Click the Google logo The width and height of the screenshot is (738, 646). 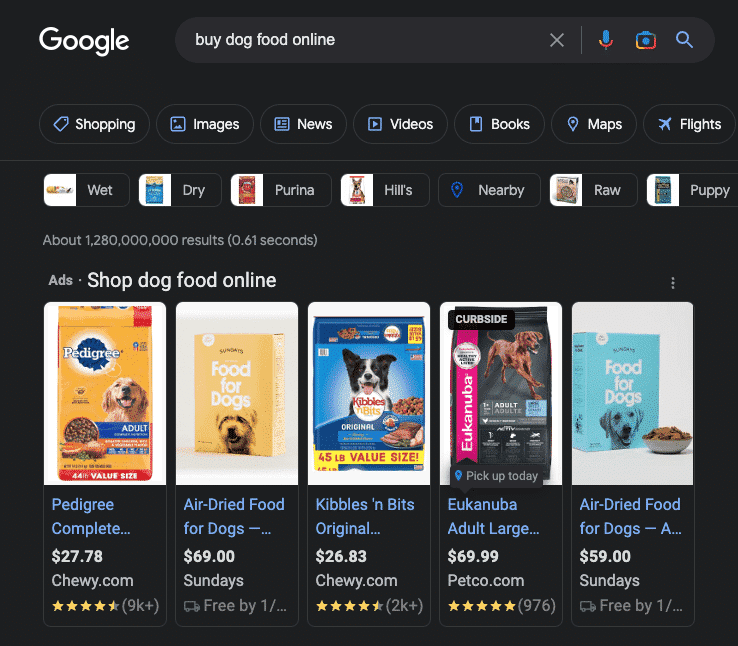pos(84,41)
